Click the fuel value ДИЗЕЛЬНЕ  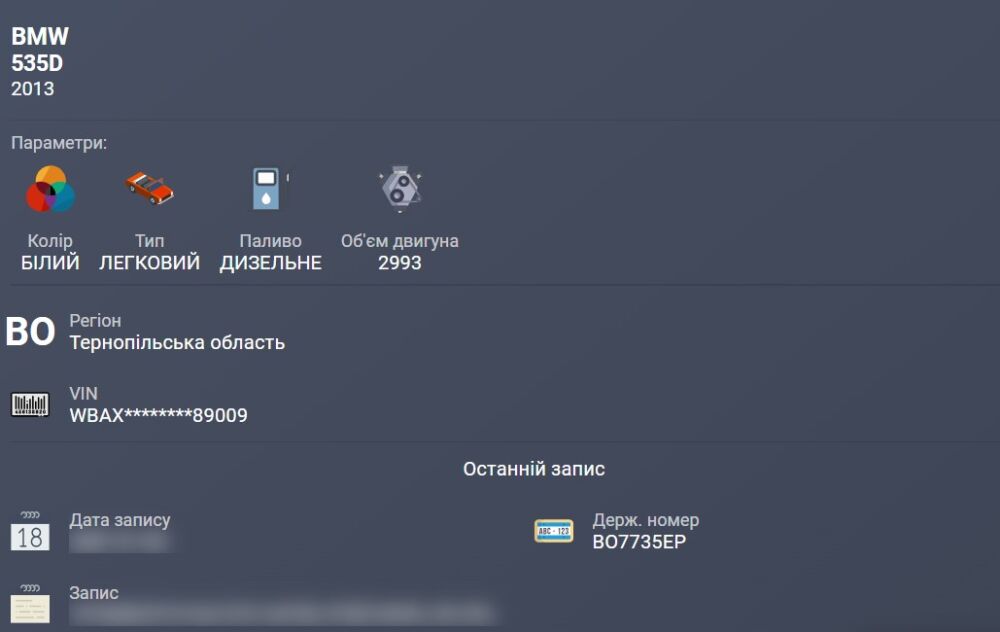270,263
